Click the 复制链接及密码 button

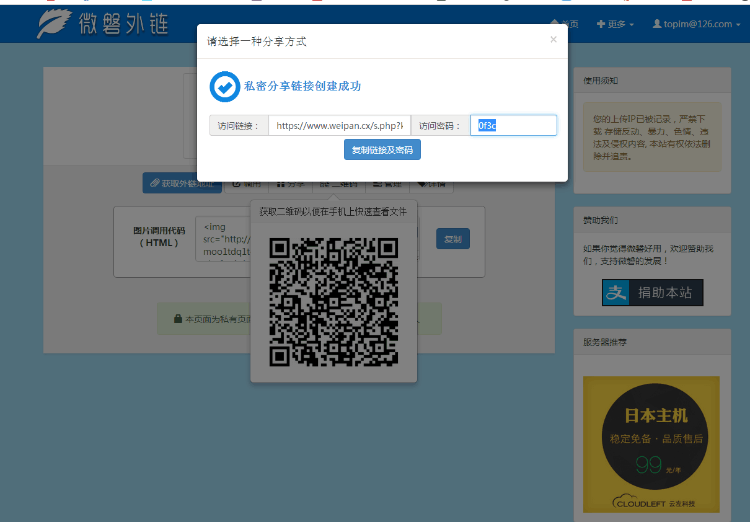(x=382, y=150)
